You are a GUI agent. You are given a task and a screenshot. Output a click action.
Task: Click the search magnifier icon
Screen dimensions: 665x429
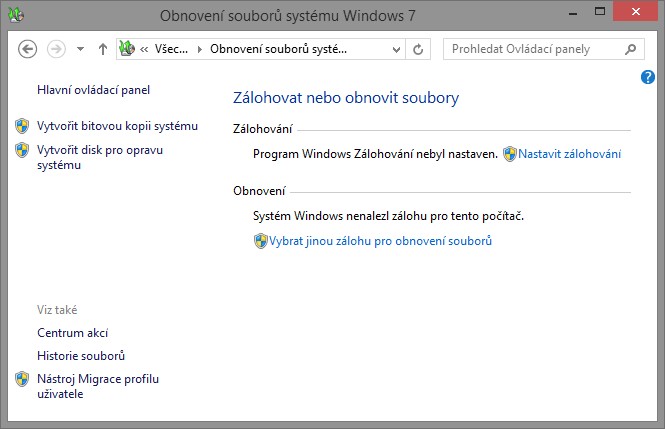pos(631,48)
